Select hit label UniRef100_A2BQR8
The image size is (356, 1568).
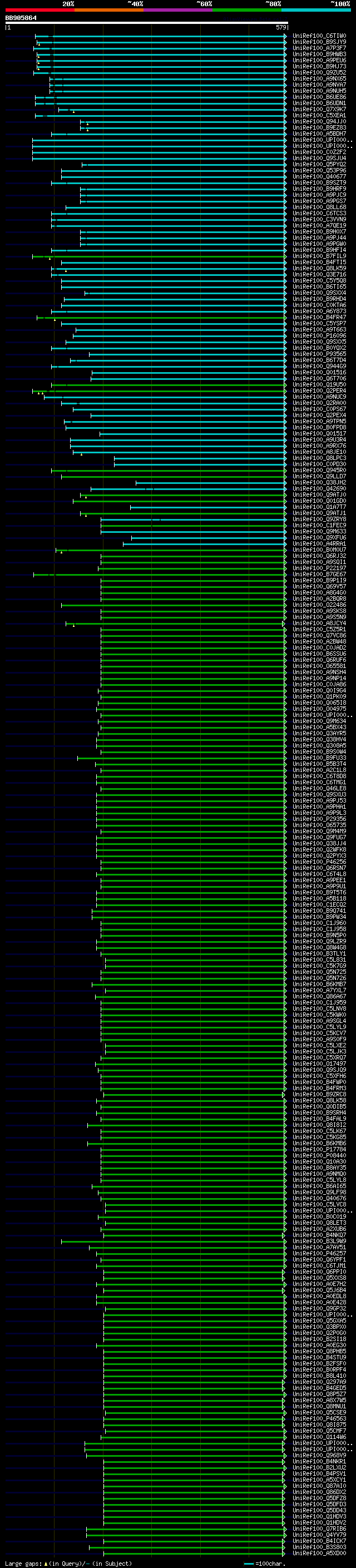pos(319,599)
